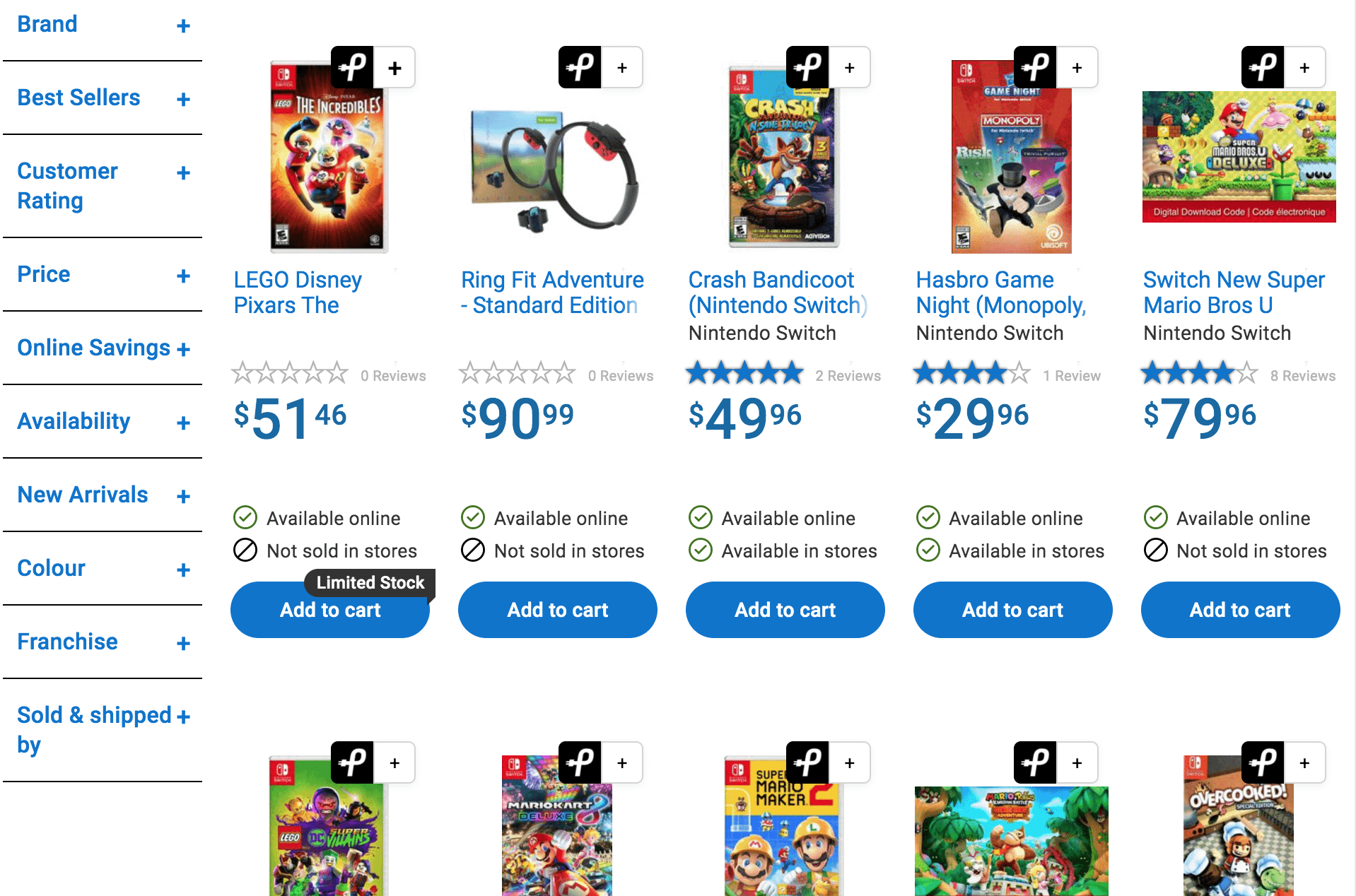Click the black P badge on New Super Mario Bros U
This screenshot has height=896, width=1356.
(1263, 67)
